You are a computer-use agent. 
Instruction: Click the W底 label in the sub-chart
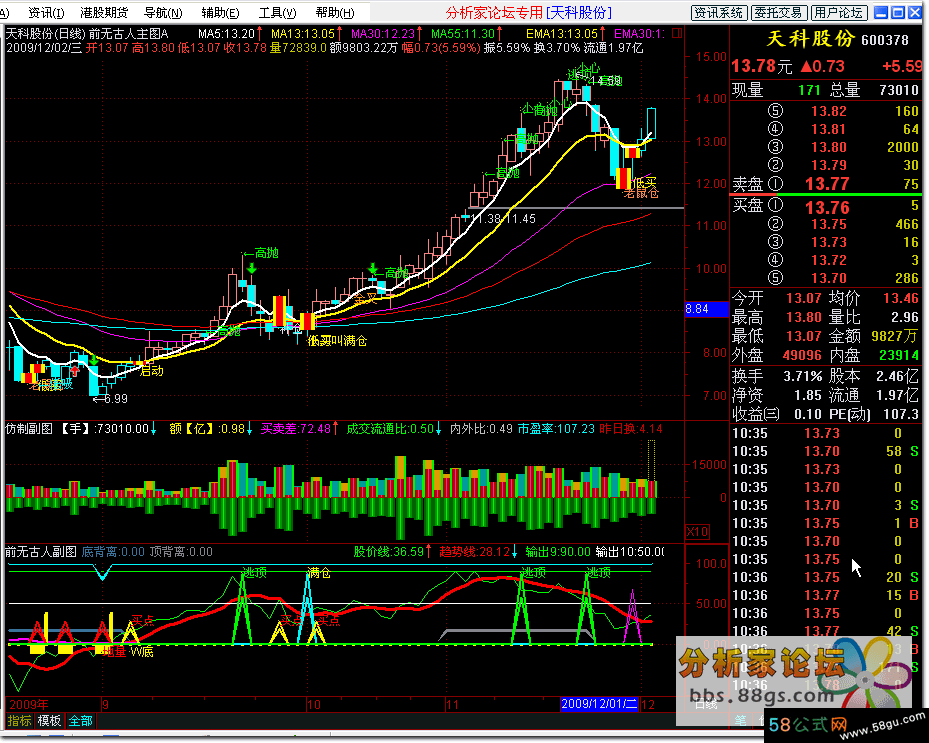point(142,652)
